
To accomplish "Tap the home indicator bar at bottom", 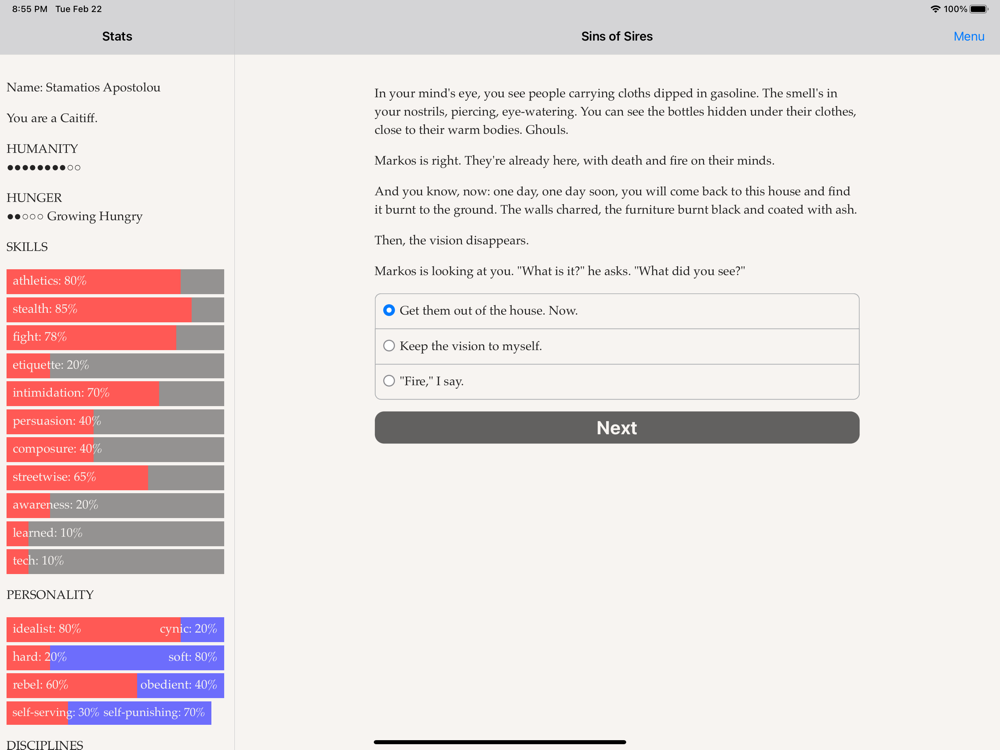I will click(x=500, y=742).
